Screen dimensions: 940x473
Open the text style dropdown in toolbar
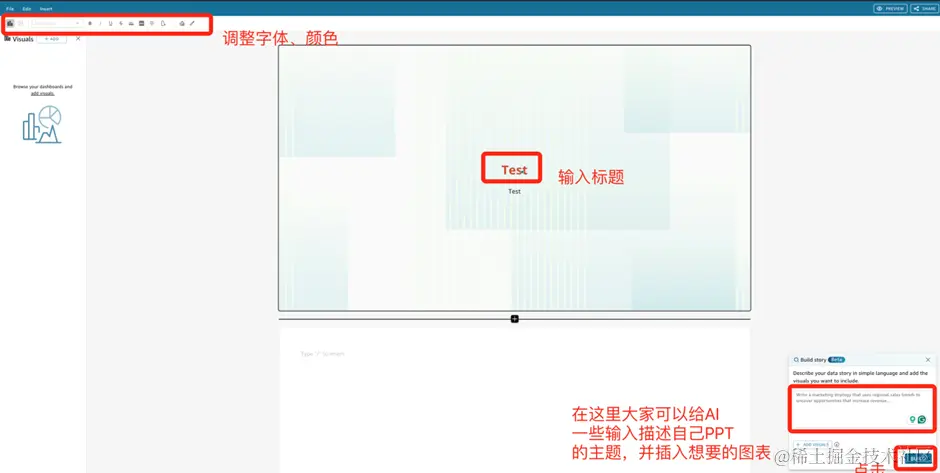[56, 23]
